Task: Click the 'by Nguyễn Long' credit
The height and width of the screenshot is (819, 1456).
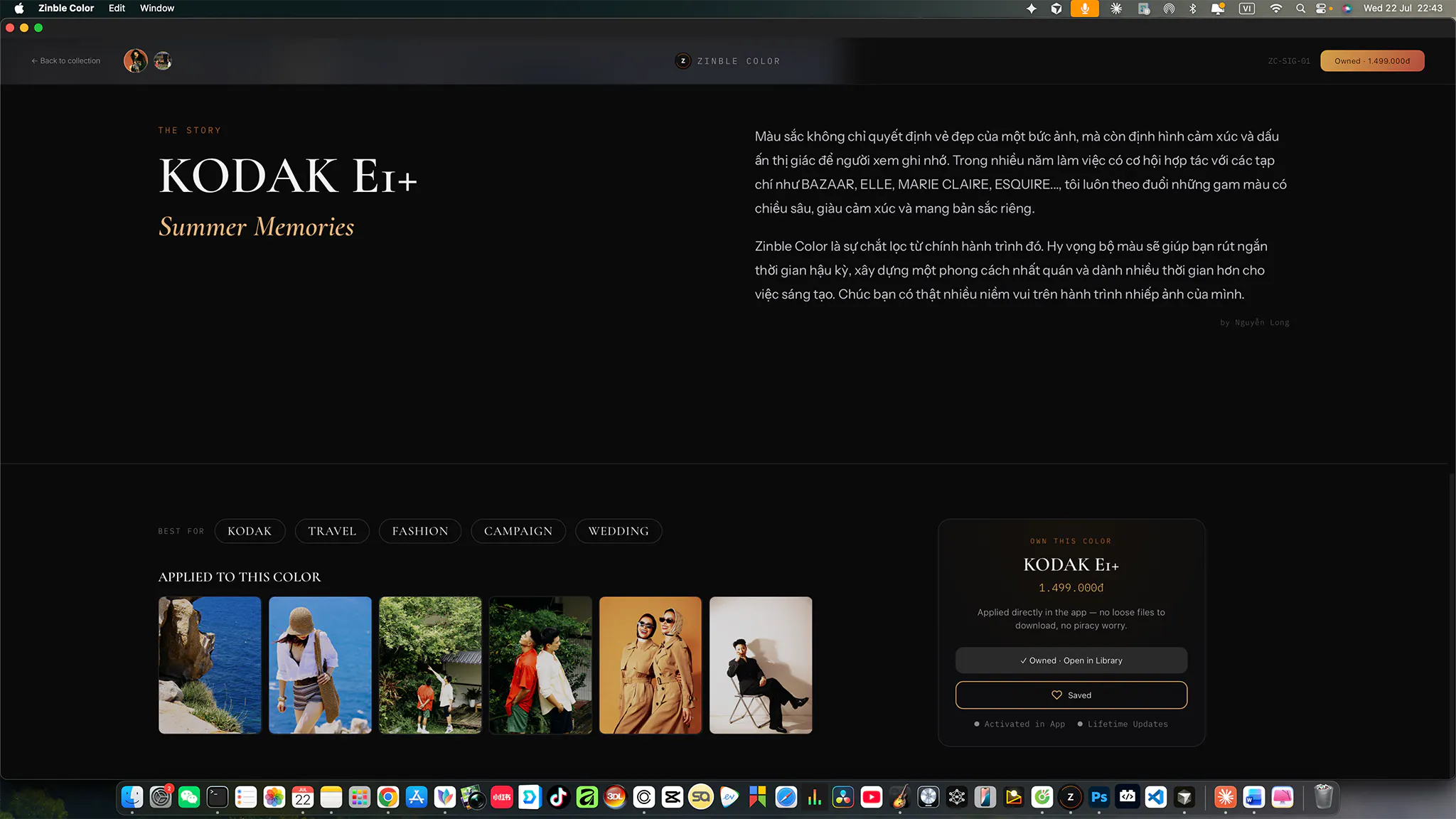Action: point(1255,323)
